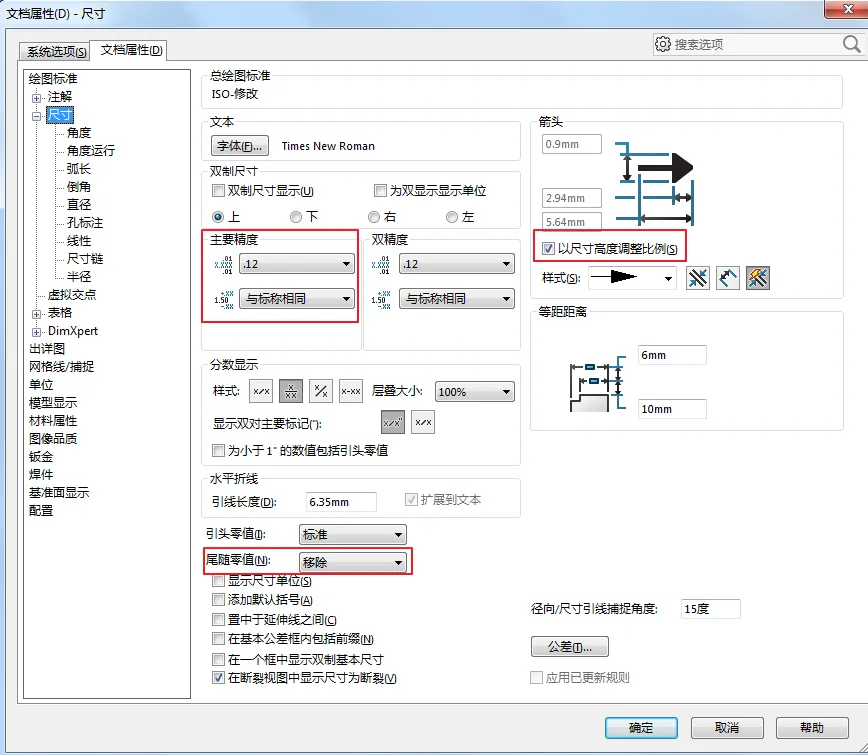Open 层叠大小 100% dropdown

tap(474, 392)
